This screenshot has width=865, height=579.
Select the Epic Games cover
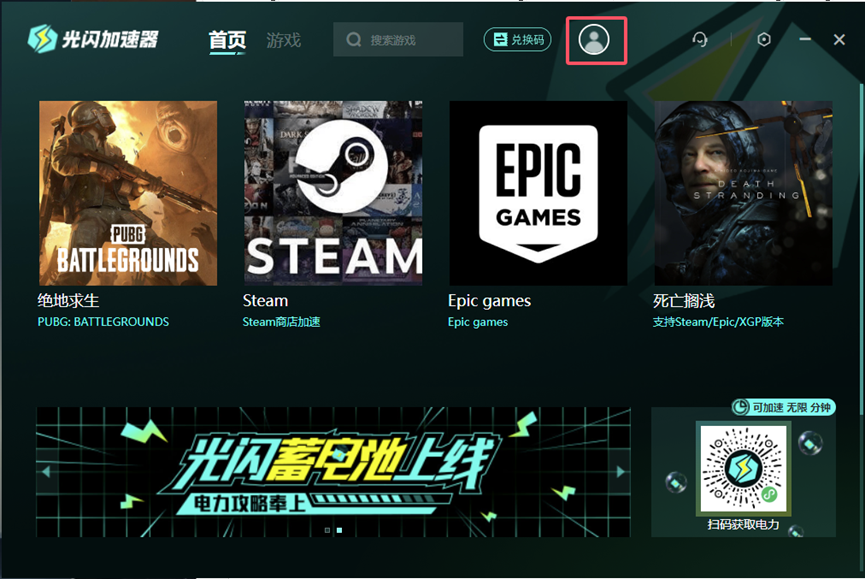tap(538, 193)
